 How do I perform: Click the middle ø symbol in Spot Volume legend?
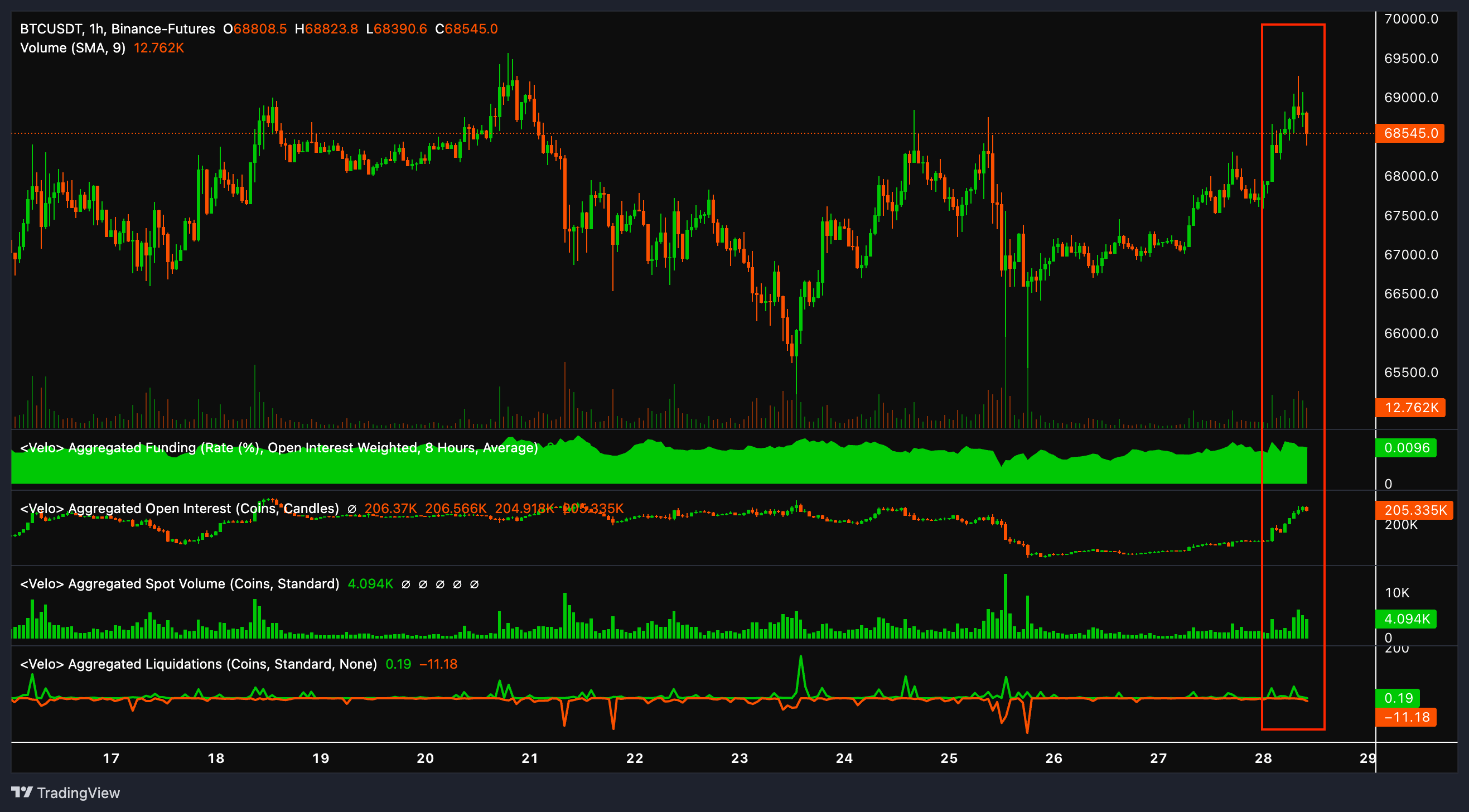(x=439, y=584)
